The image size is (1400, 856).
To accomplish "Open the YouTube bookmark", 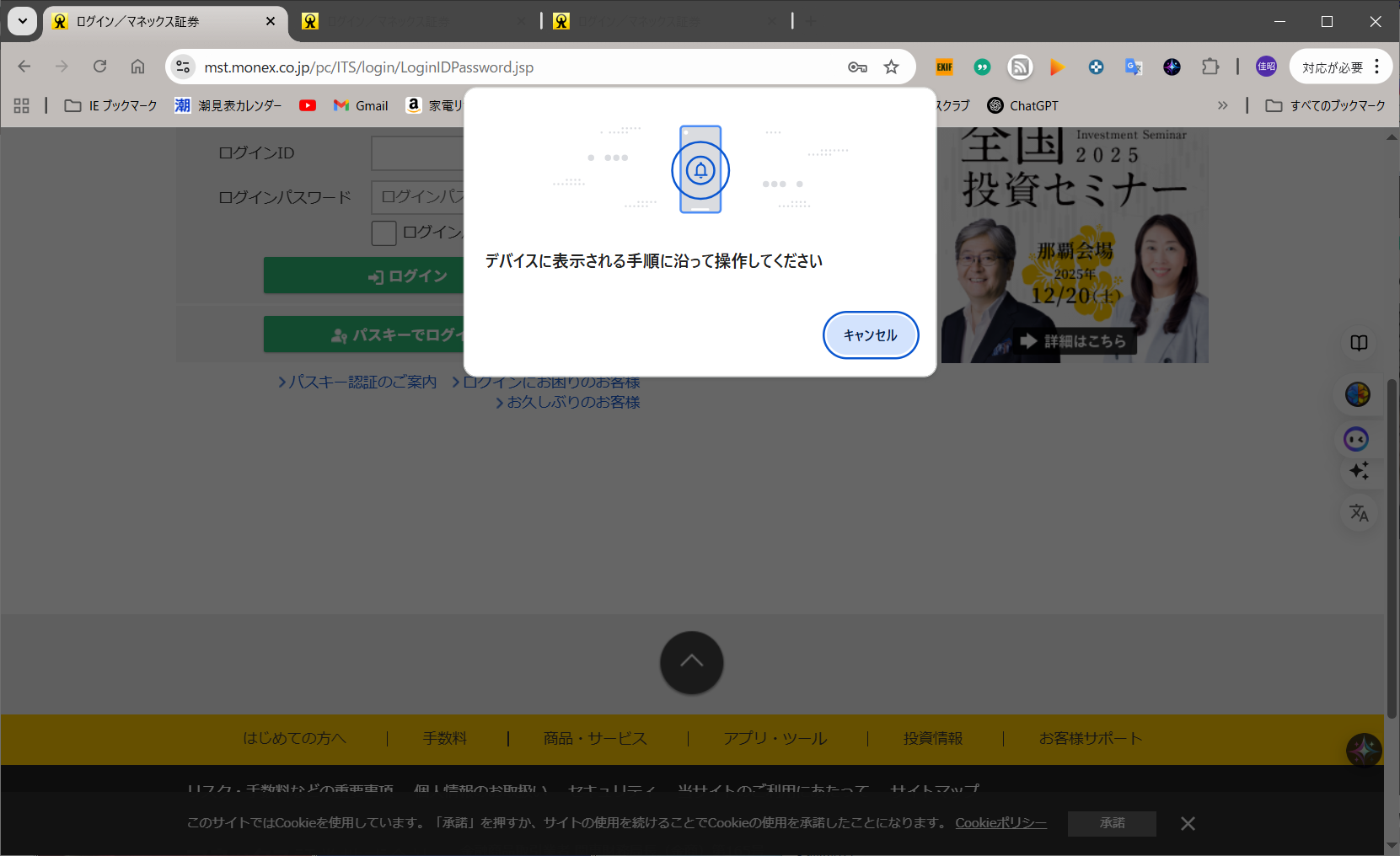I will (308, 105).
